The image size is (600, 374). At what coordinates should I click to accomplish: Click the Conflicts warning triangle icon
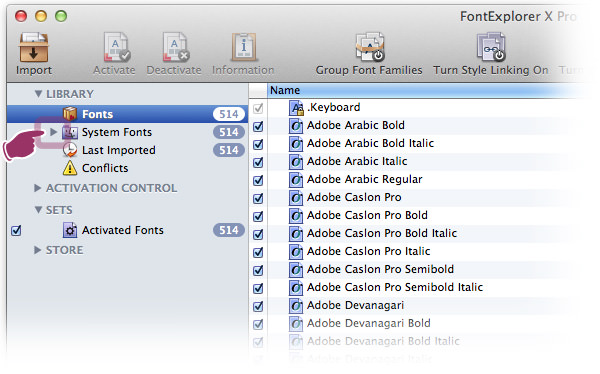70,168
